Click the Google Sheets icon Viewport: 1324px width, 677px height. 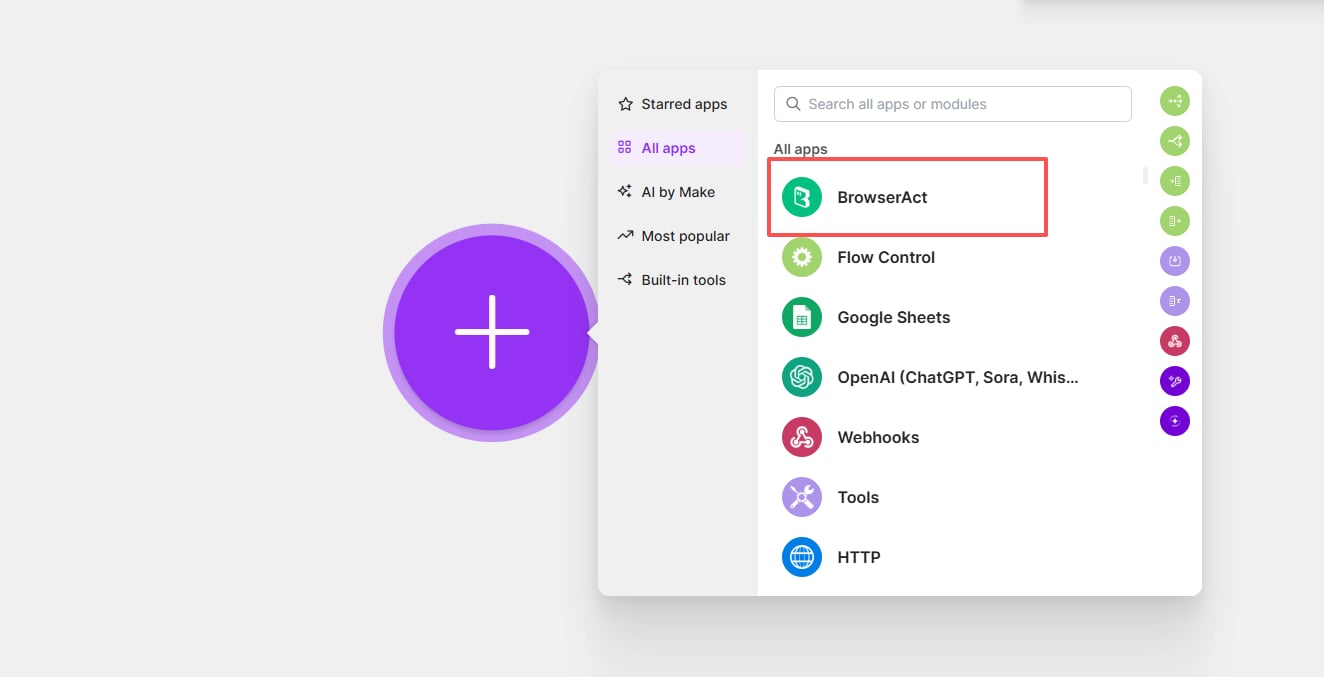801,317
